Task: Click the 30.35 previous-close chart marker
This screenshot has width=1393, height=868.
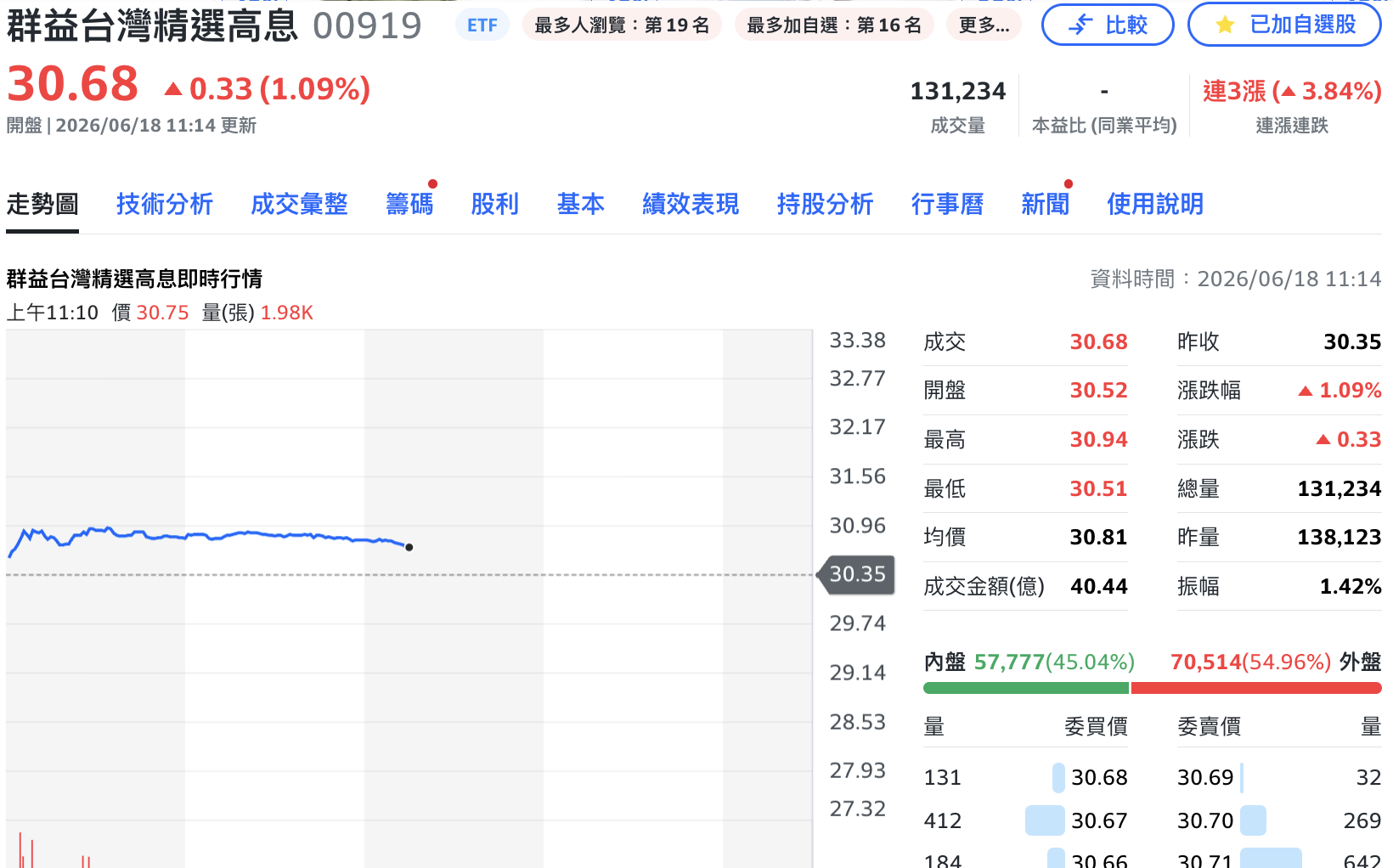Action: pyautogui.click(x=856, y=574)
